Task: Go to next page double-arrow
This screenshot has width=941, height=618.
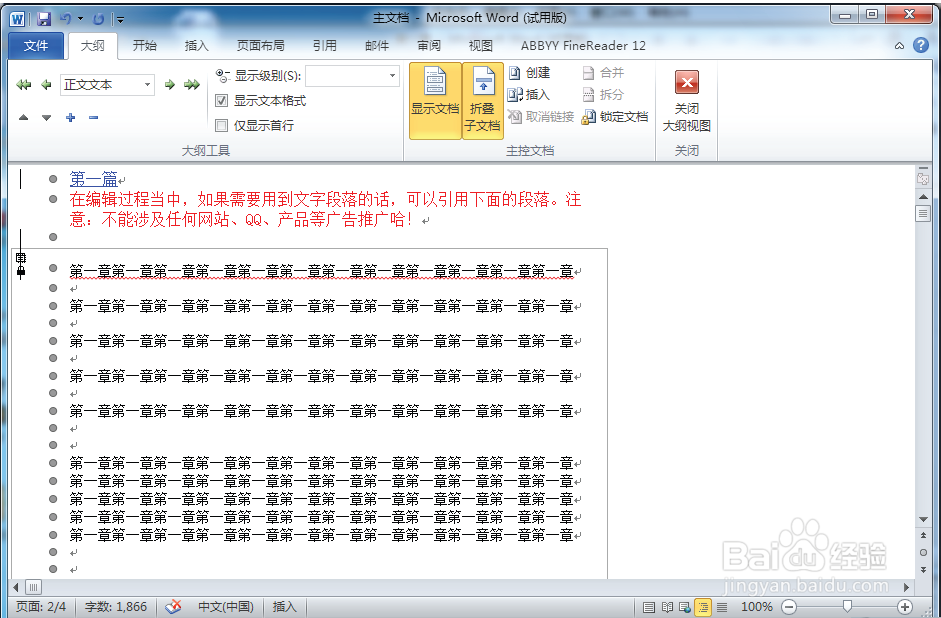Action: 923,569
